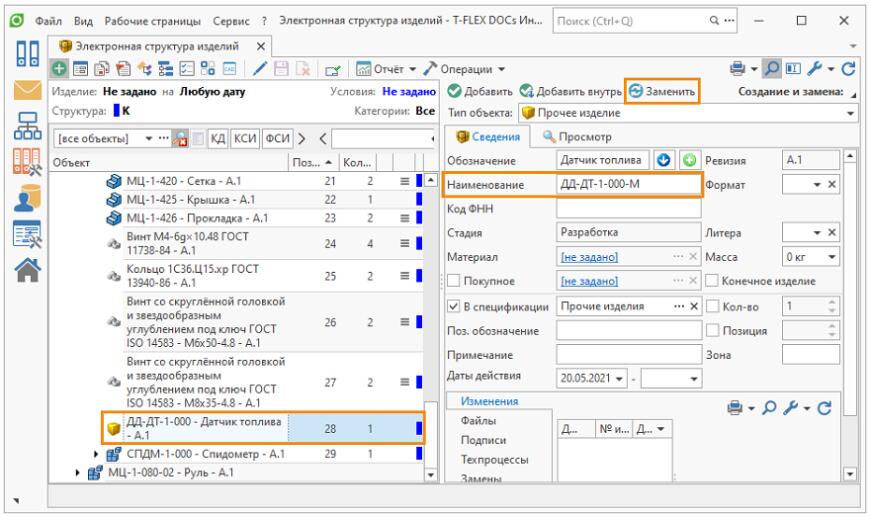Open the [все объекты] filter dropdown
The height and width of the screenshot is (517, 870).
click(149, 138)
